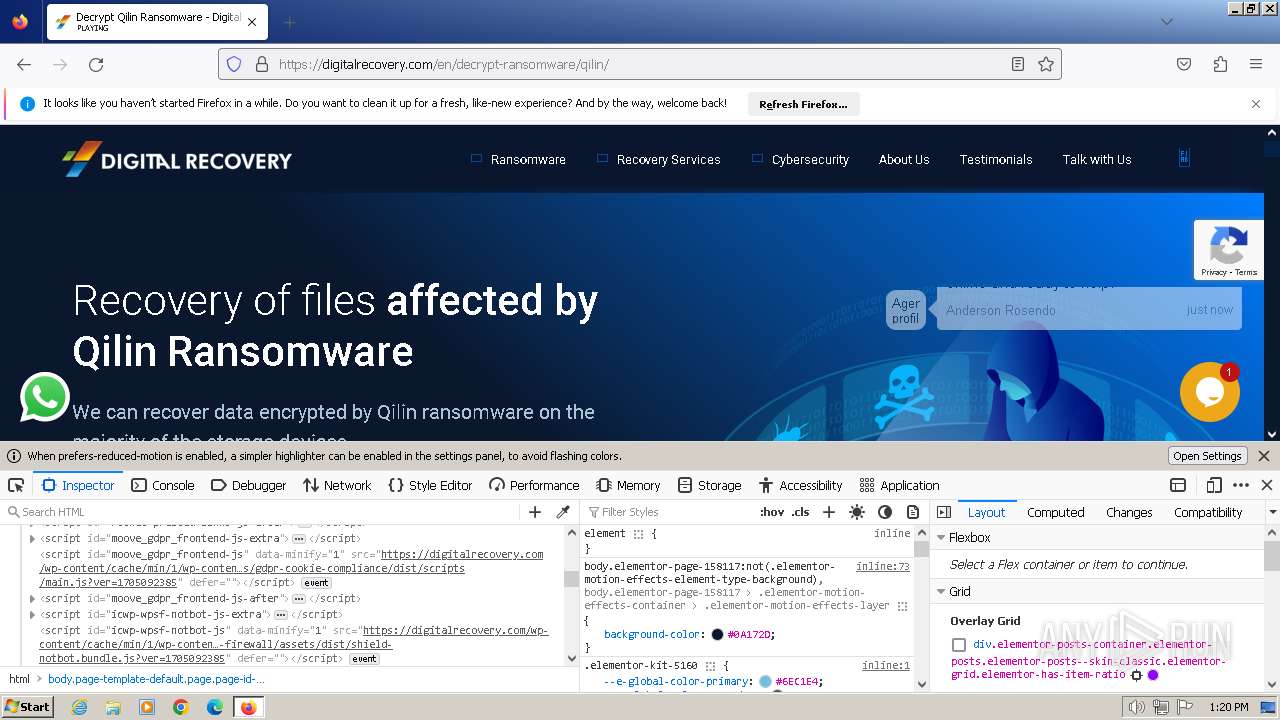This screenshot has height=720, width=1280.
Task: Open the Storage tab
Action: click(x=709, y=485)
